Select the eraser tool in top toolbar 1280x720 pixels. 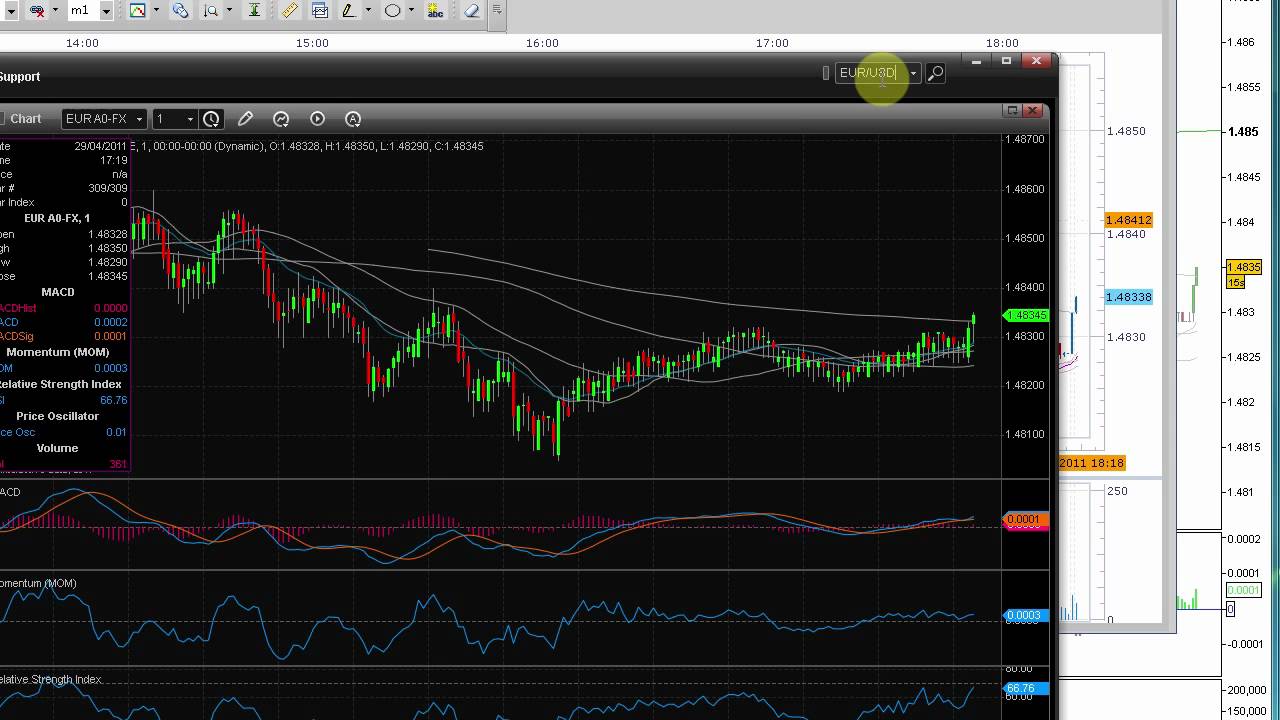472,11
